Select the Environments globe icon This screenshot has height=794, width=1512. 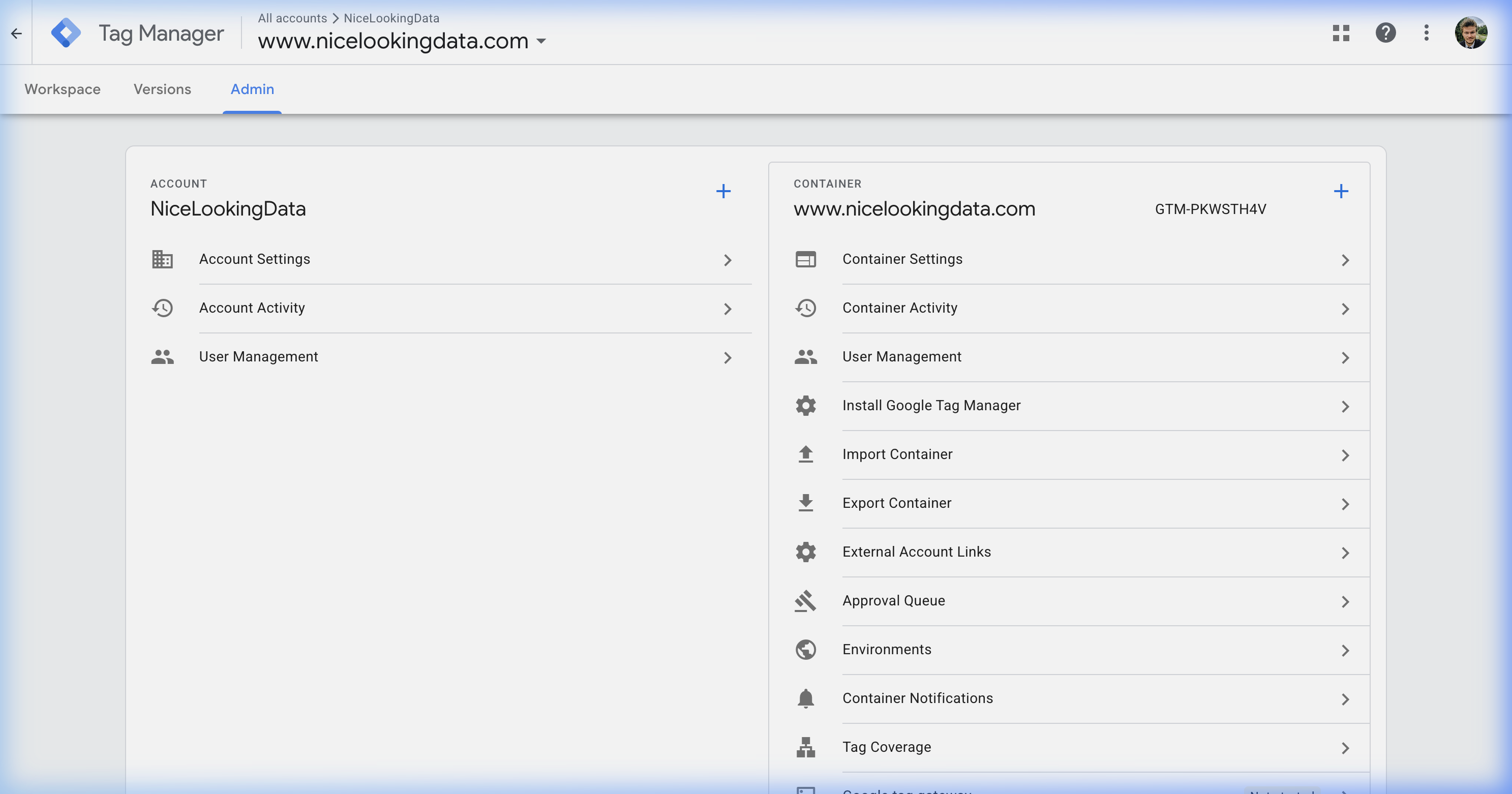pyautogui.click(x=806, y=650)
